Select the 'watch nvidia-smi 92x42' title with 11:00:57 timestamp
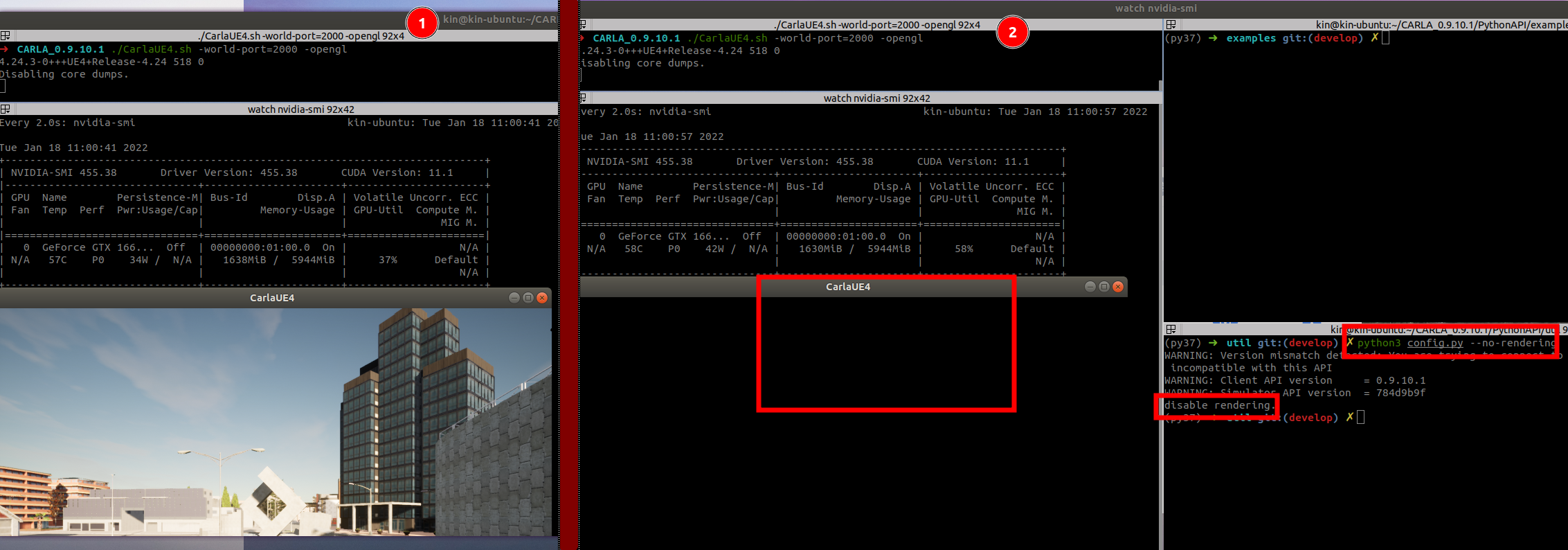 (876, 98)
